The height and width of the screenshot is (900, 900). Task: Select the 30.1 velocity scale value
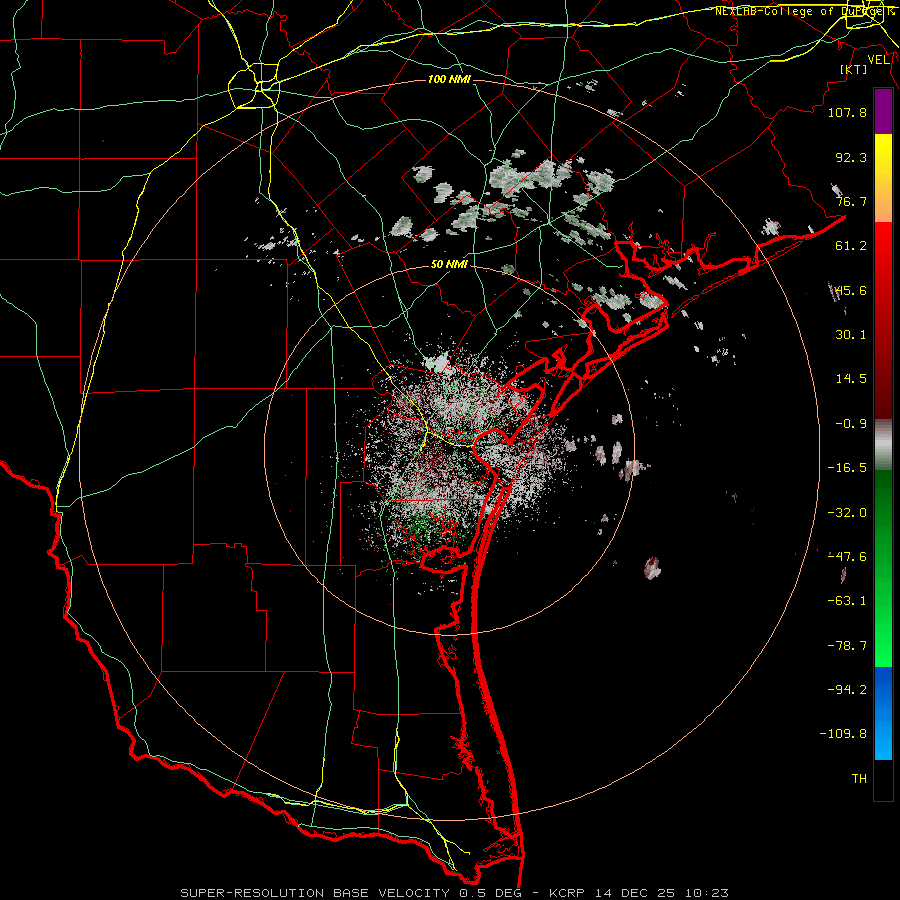click(851, 335)
